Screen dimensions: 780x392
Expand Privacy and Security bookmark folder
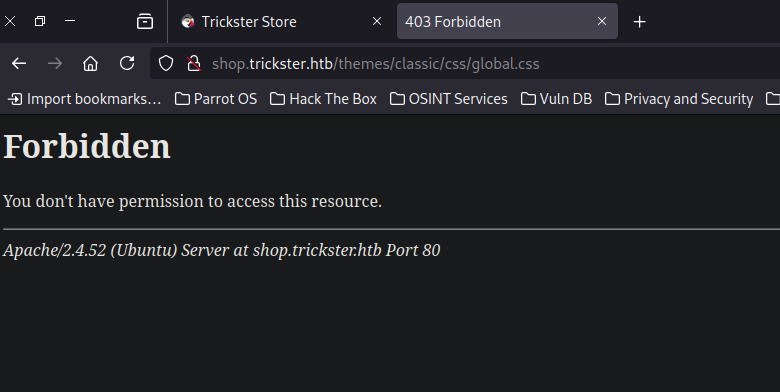(x=679, y=99)
